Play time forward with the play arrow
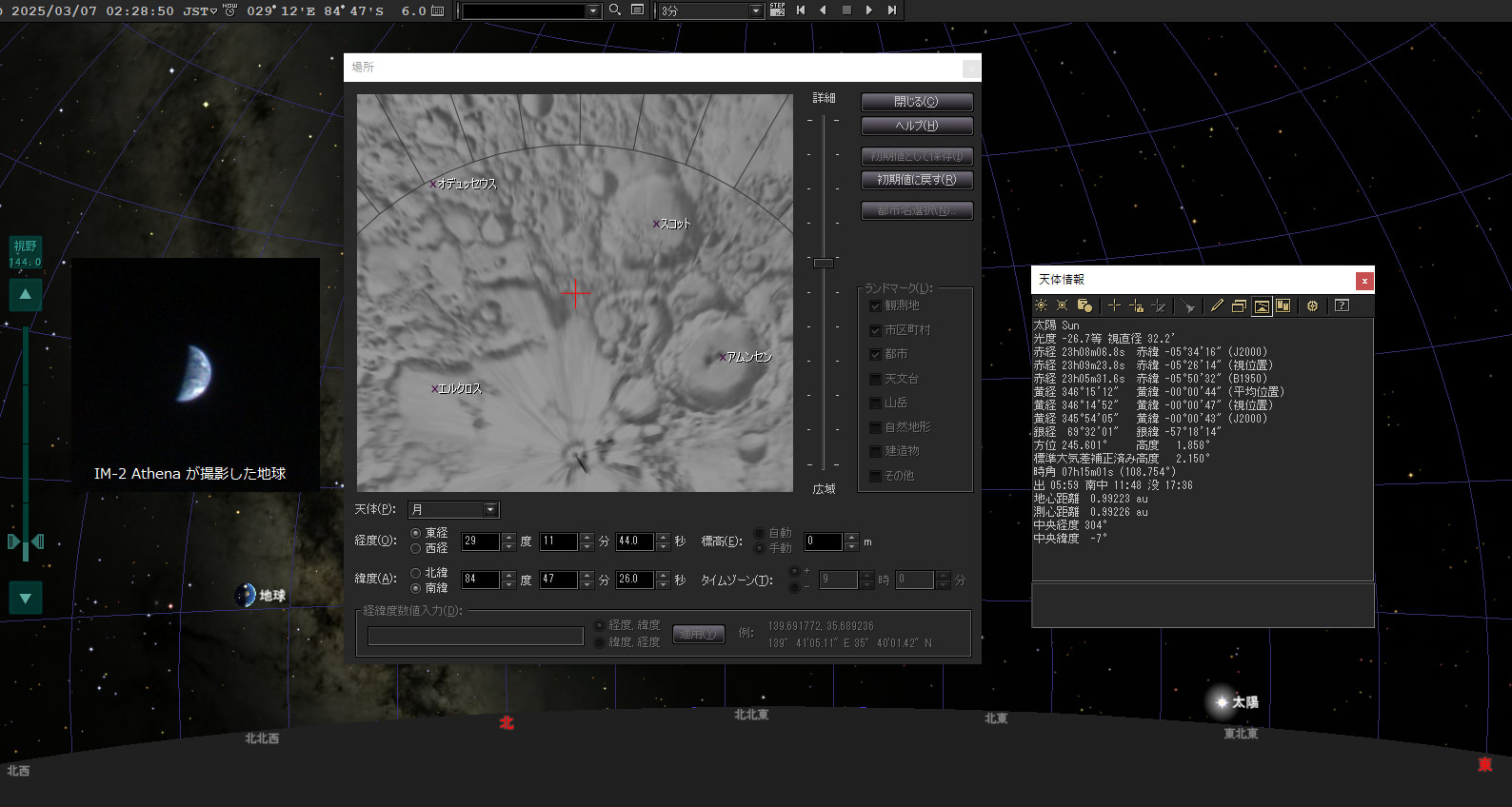The width and height of the screenshot is (1512, 807). pos(869,10)
